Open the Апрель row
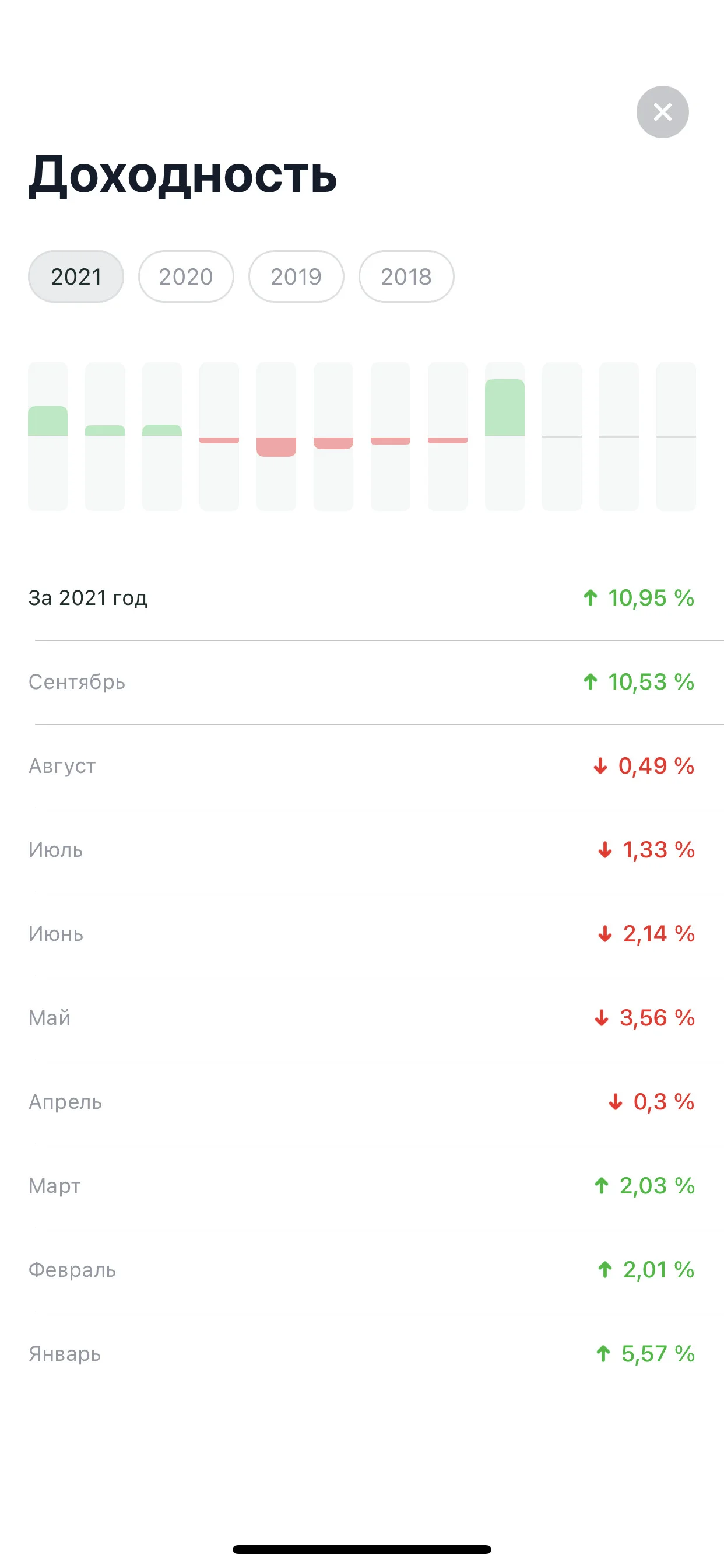This screenshot has height=1568, width=724. pyautogui.click(x=362, y=1102)
